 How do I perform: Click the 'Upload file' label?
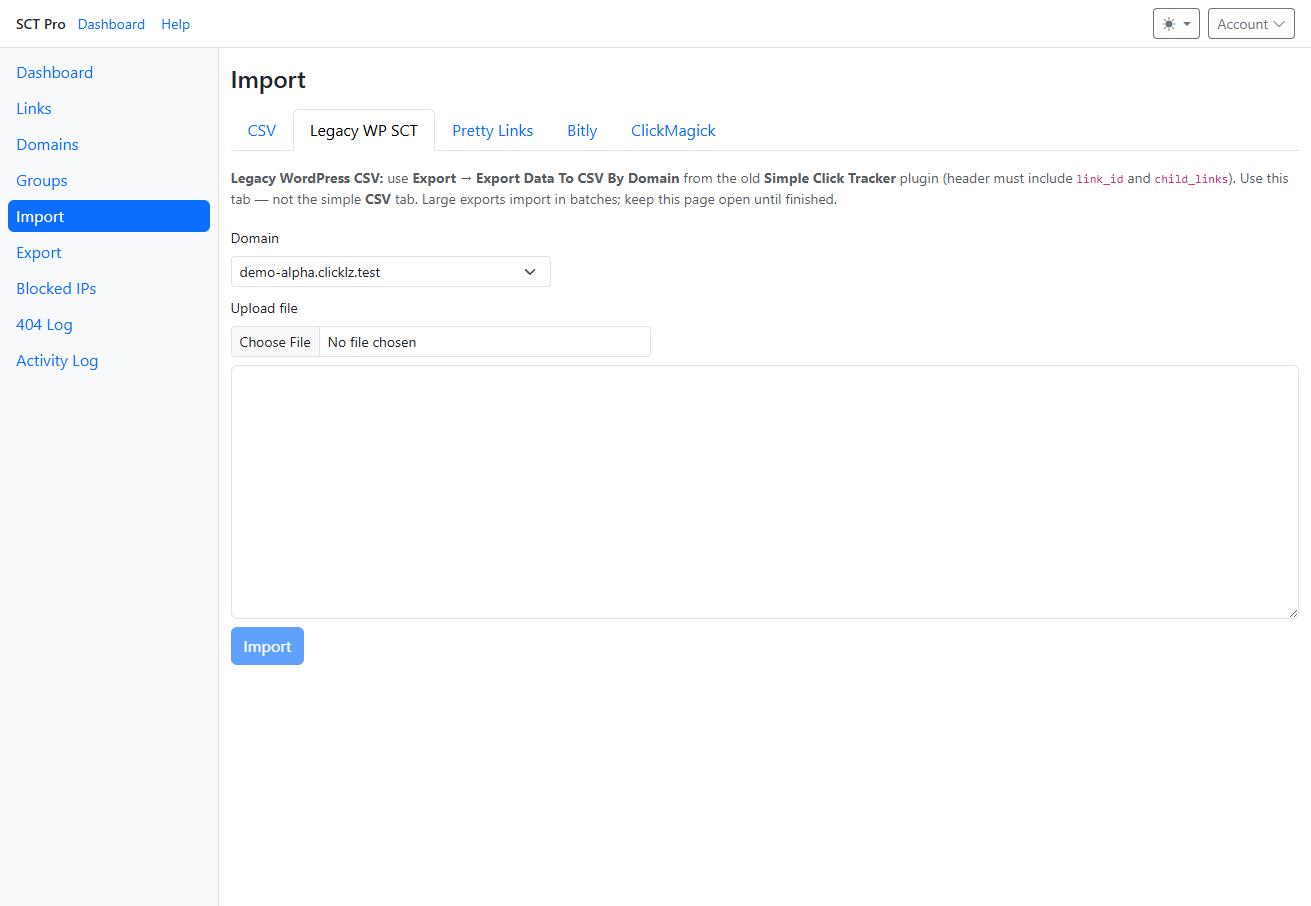point(264,308)
